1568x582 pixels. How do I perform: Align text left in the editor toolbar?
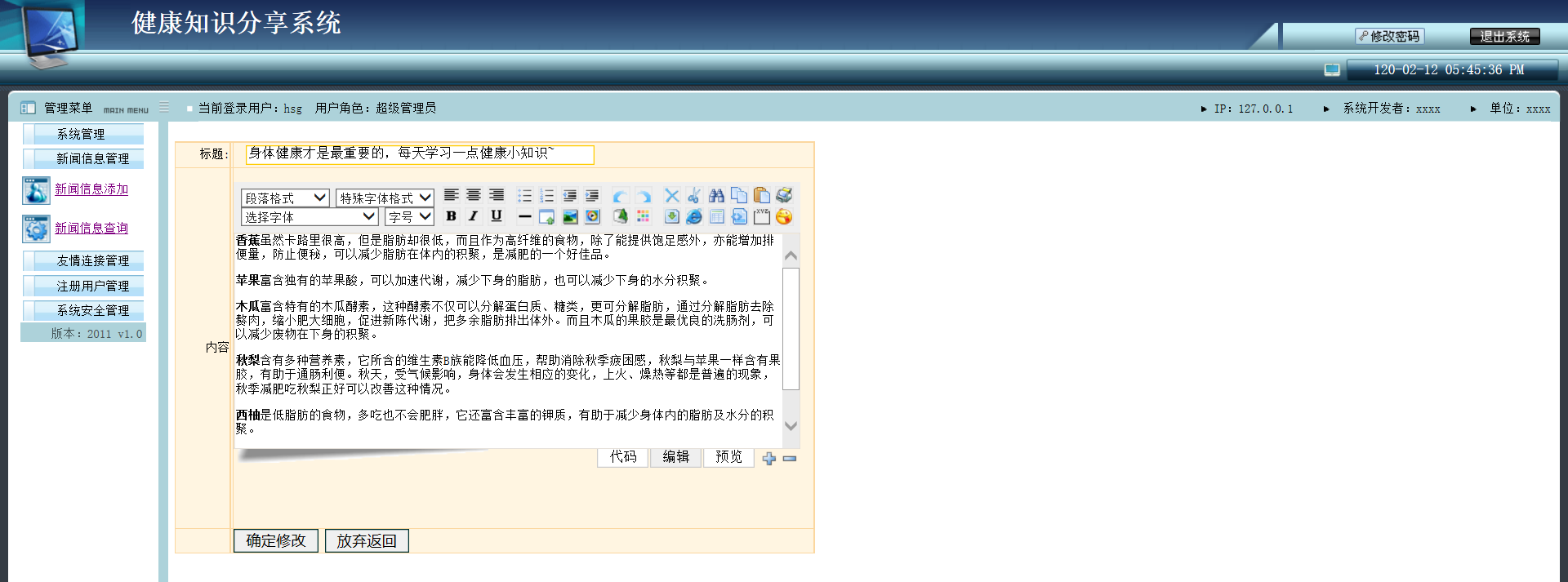point(451,195)
